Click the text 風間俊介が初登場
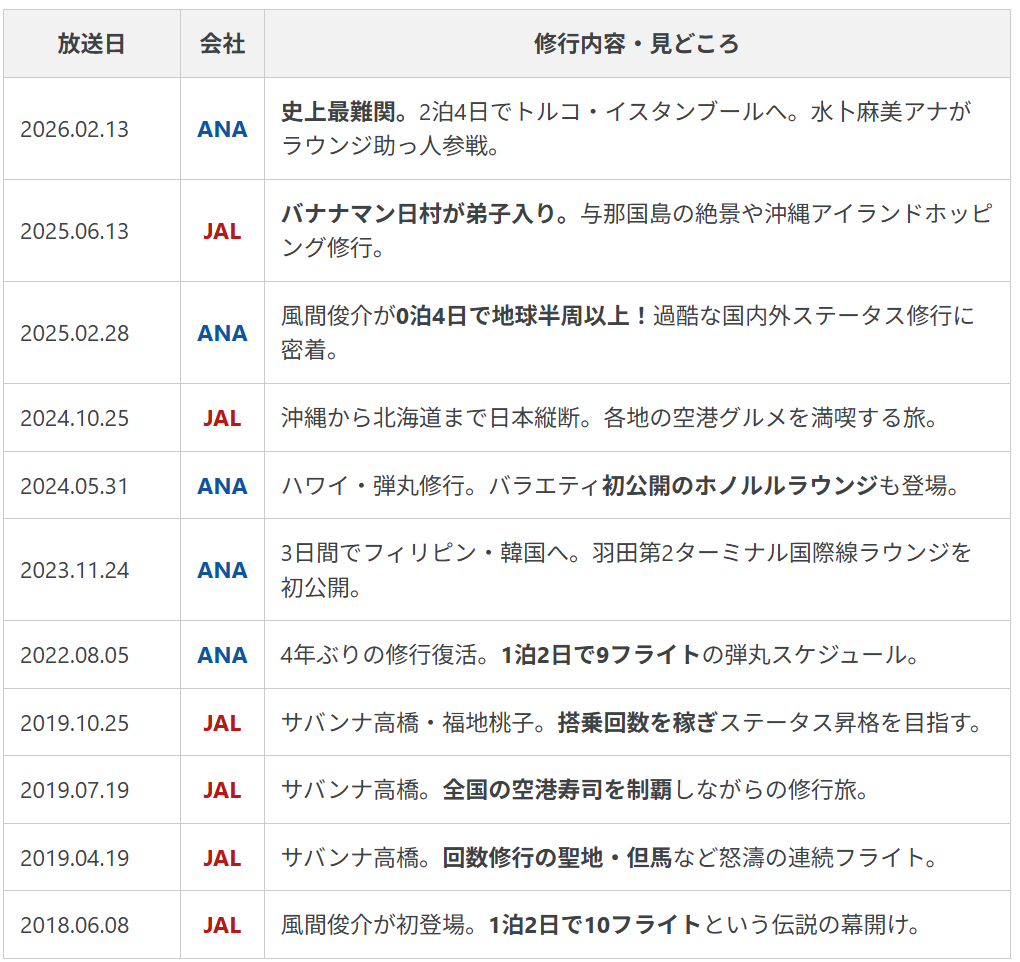This screenshot has height=962, width=1020. coord(373,925)
